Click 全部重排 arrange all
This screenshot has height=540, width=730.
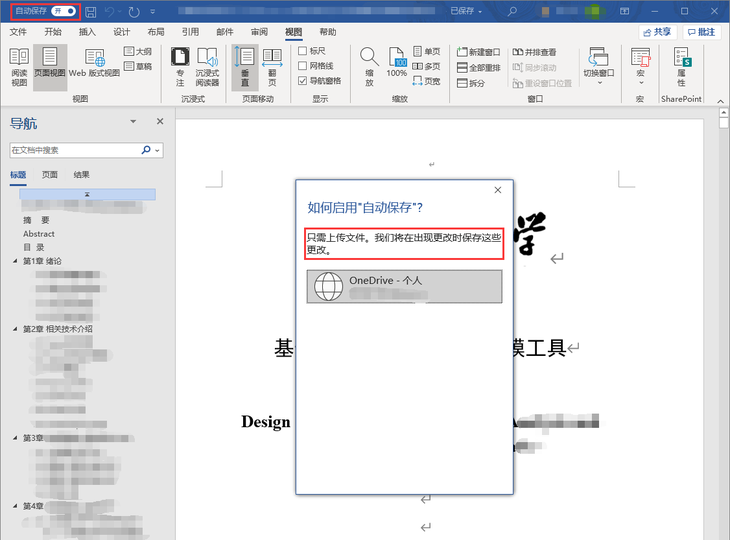479,68
